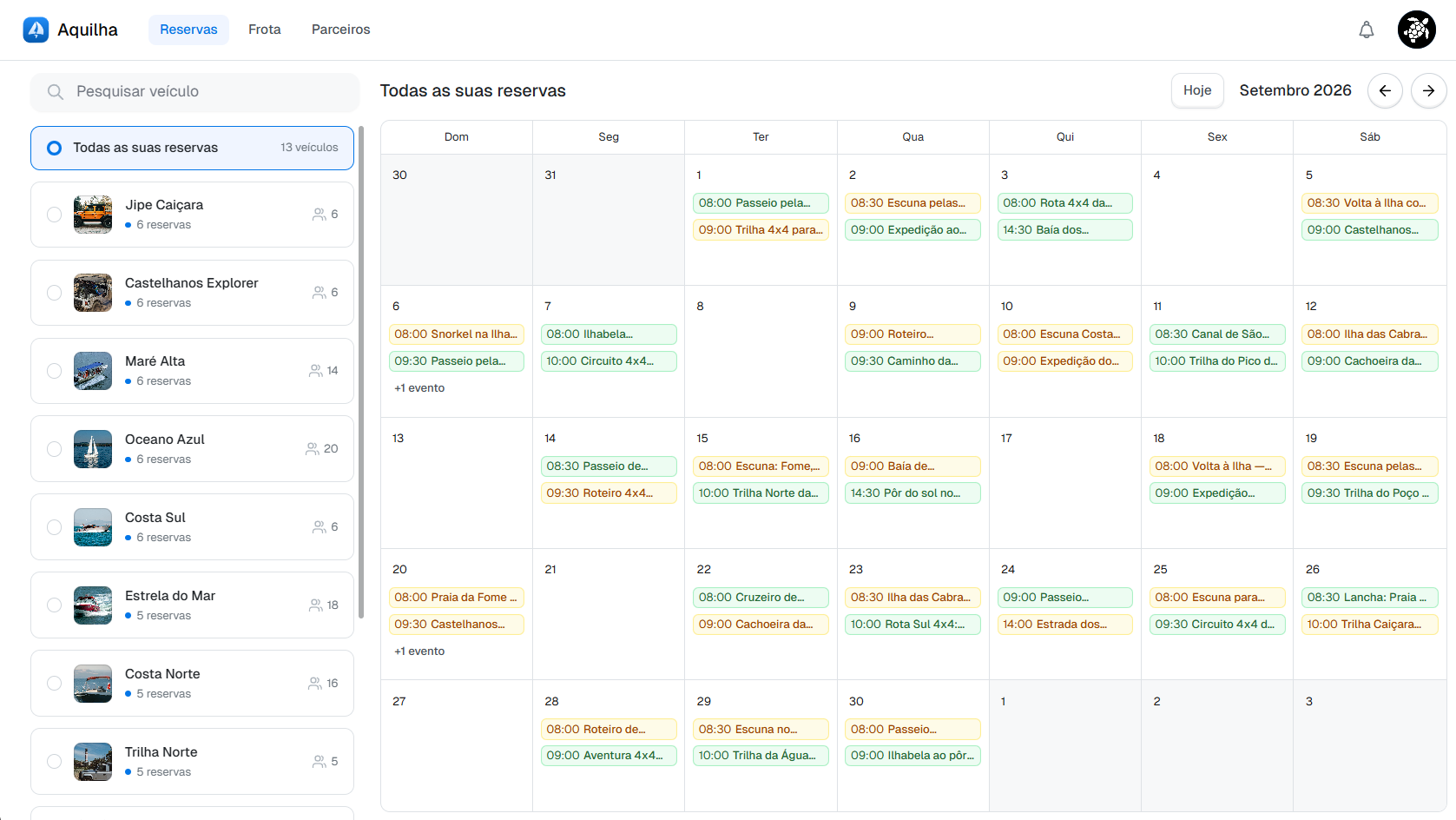Click the Setembro 2026 month label
Screen dimensions: 1456x820
point(1295,90)
